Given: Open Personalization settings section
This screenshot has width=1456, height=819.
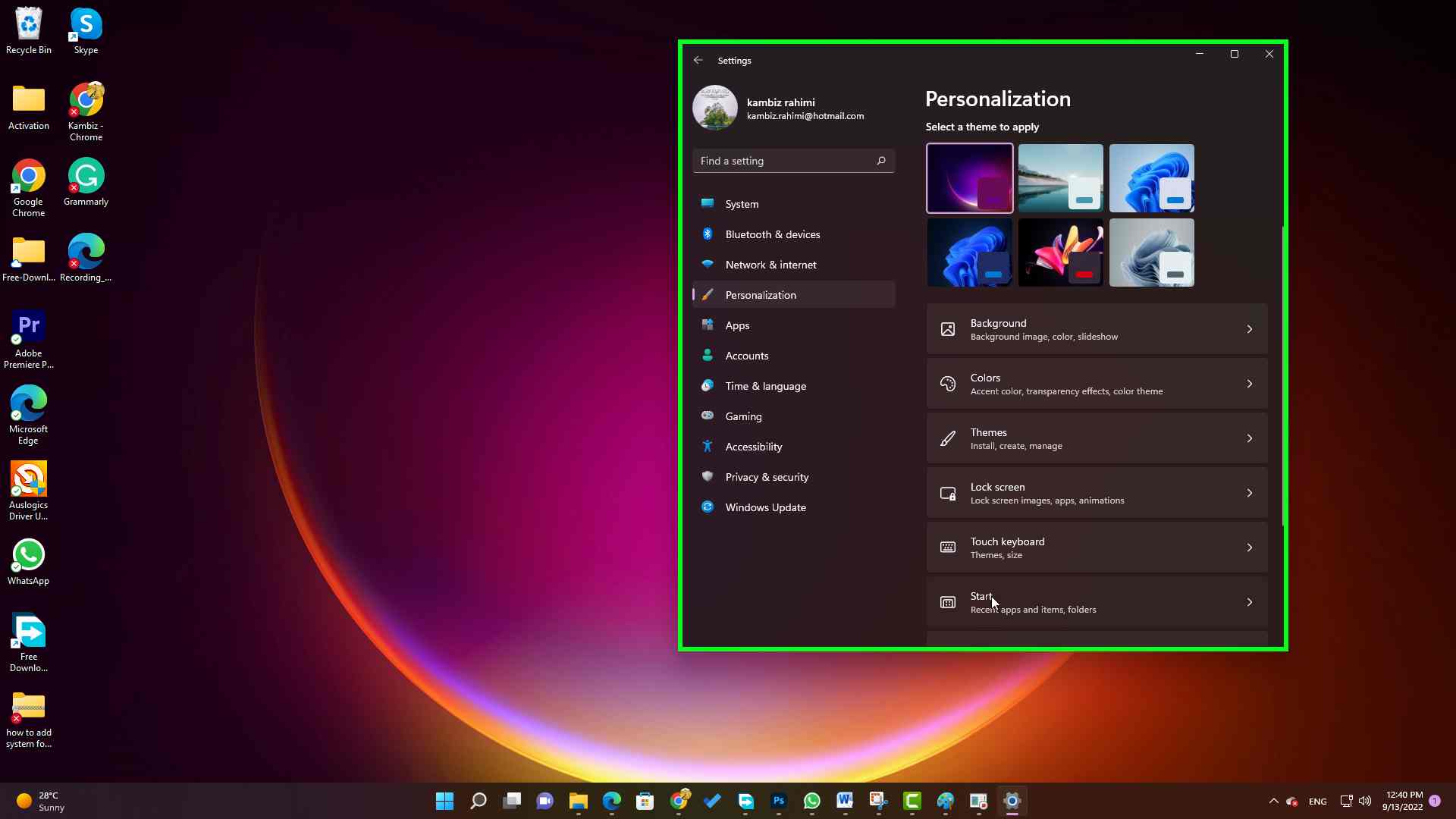Looking at the screenshot, I should coord(761,294).
